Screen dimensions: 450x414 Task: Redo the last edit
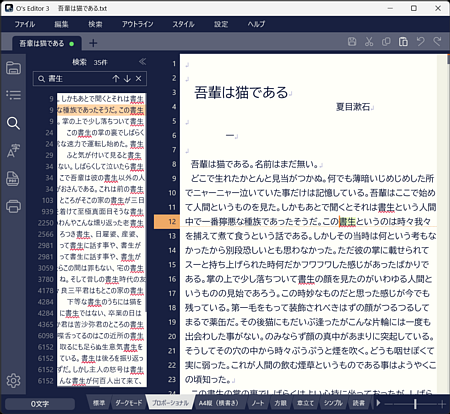[x=437, y=42]
